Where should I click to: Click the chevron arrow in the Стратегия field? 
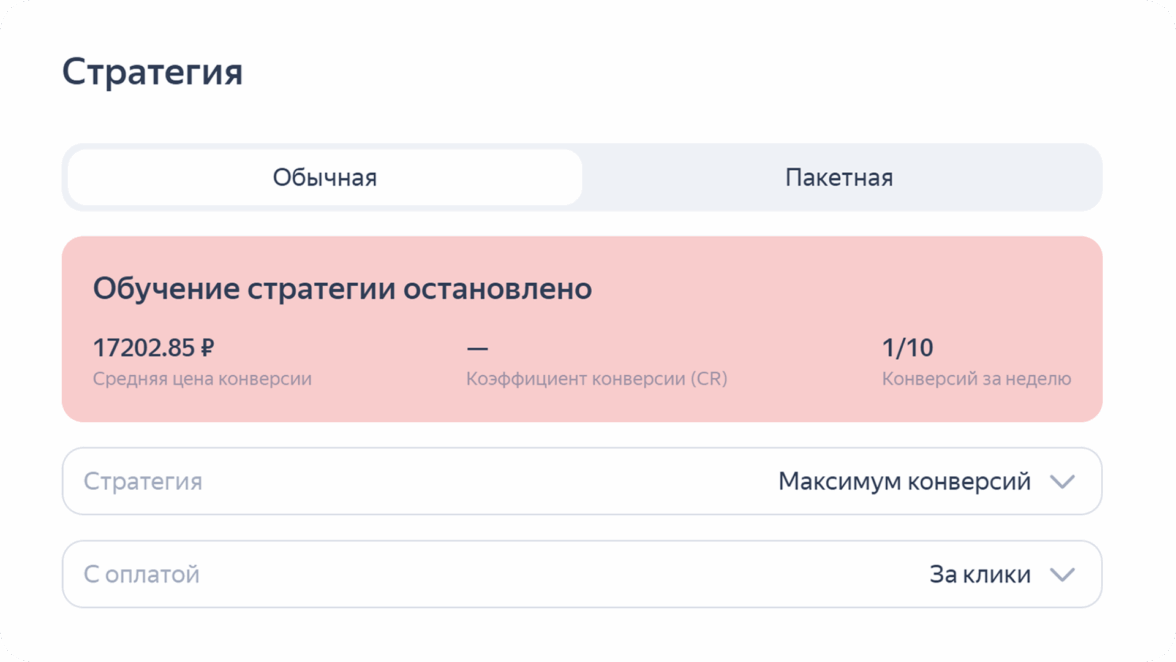click(x=1062, y=482)
